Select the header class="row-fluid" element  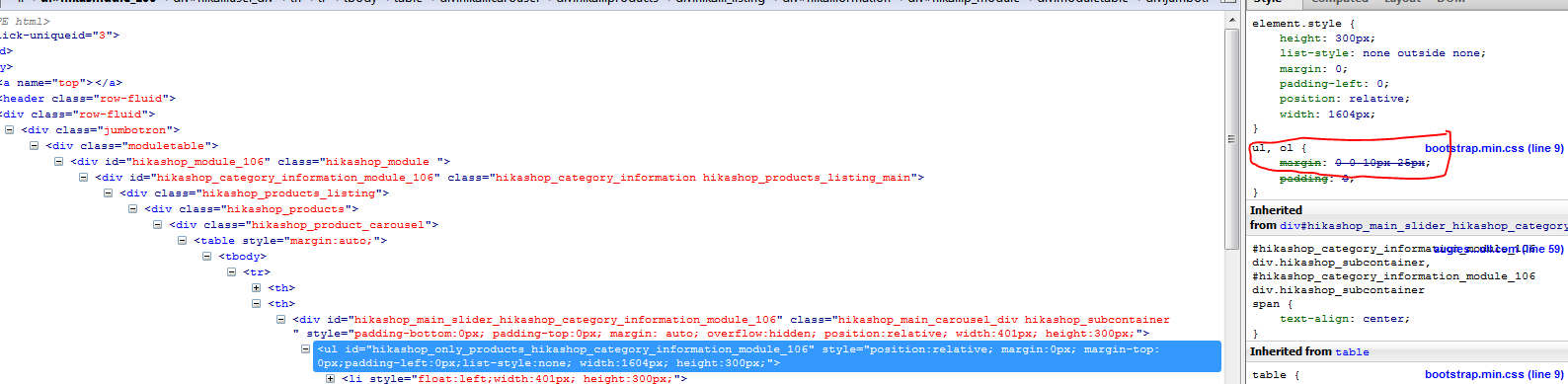(x=87, y=99)
